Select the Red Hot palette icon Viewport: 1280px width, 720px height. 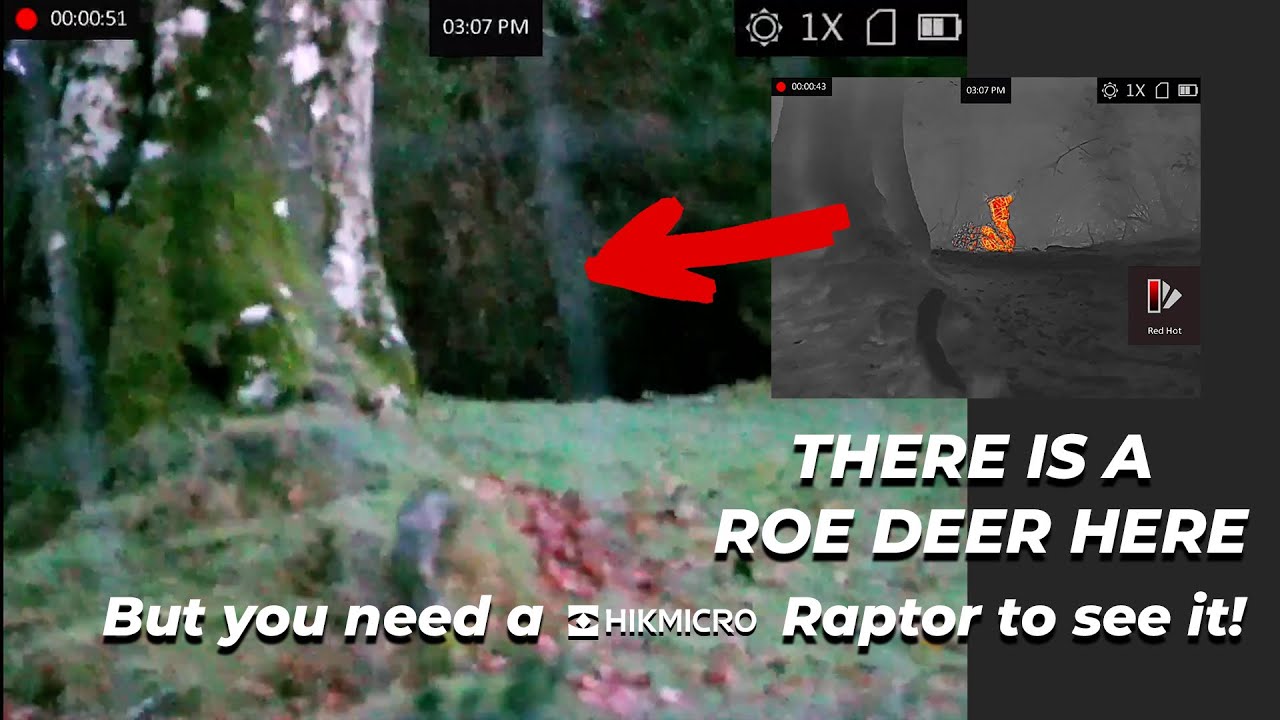coord(1164,297)
